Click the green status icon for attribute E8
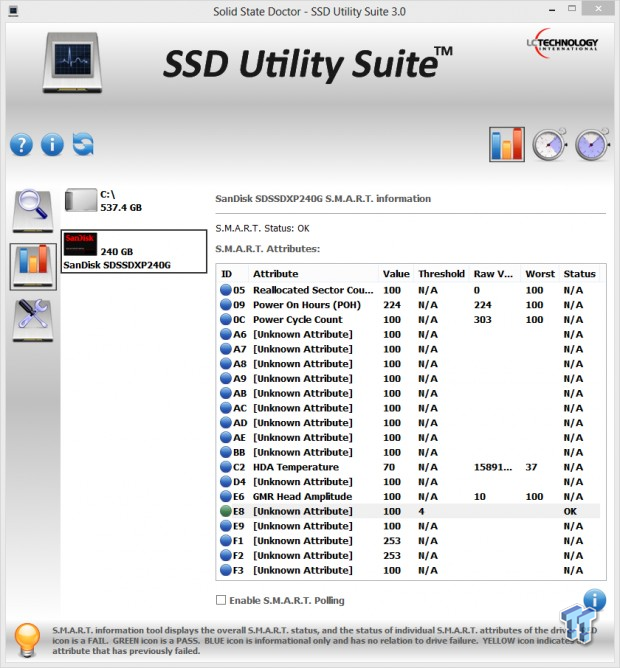620x668 pixels. (x=225, y=511)
